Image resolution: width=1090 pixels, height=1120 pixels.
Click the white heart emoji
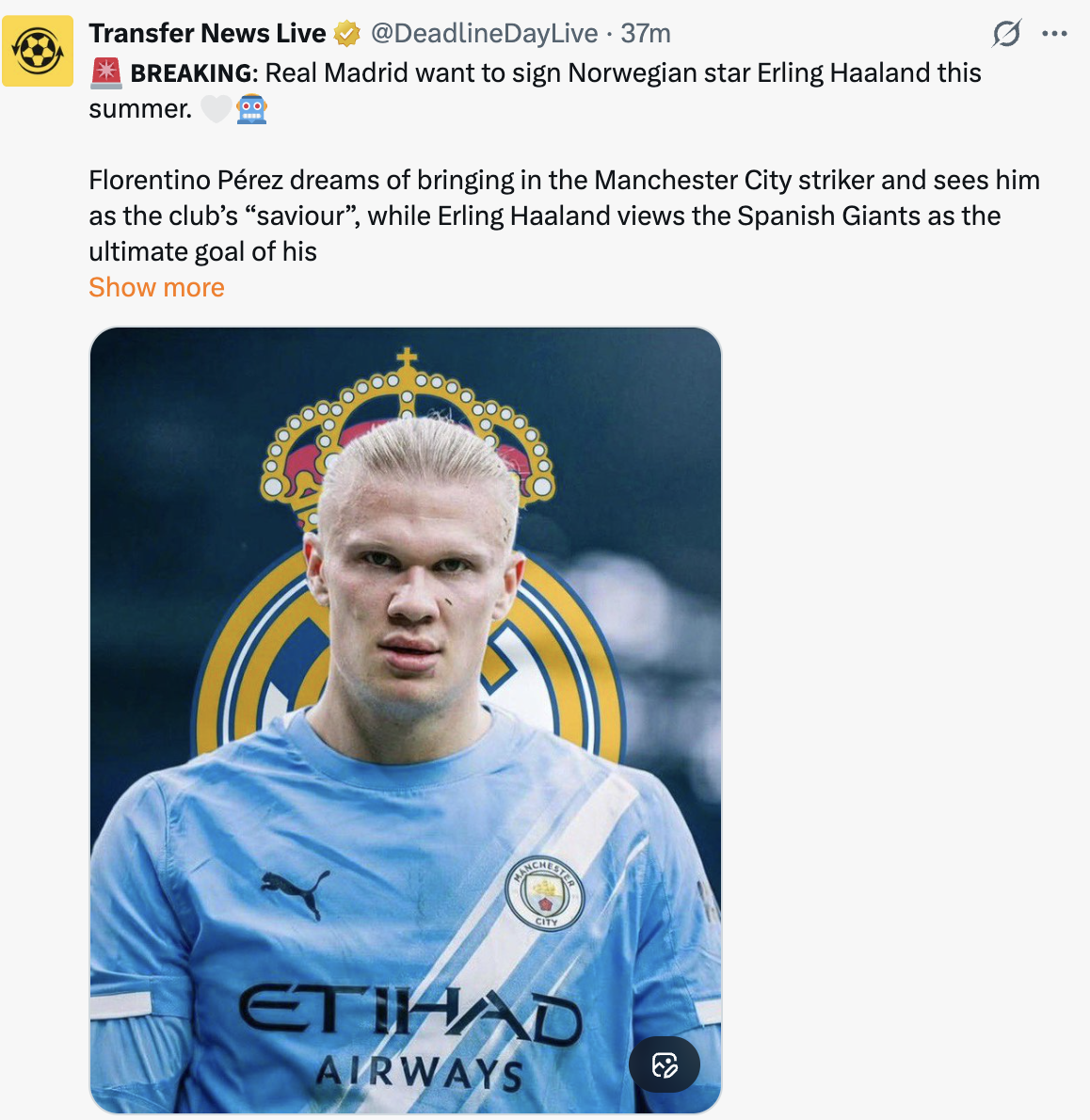point(216,109)
